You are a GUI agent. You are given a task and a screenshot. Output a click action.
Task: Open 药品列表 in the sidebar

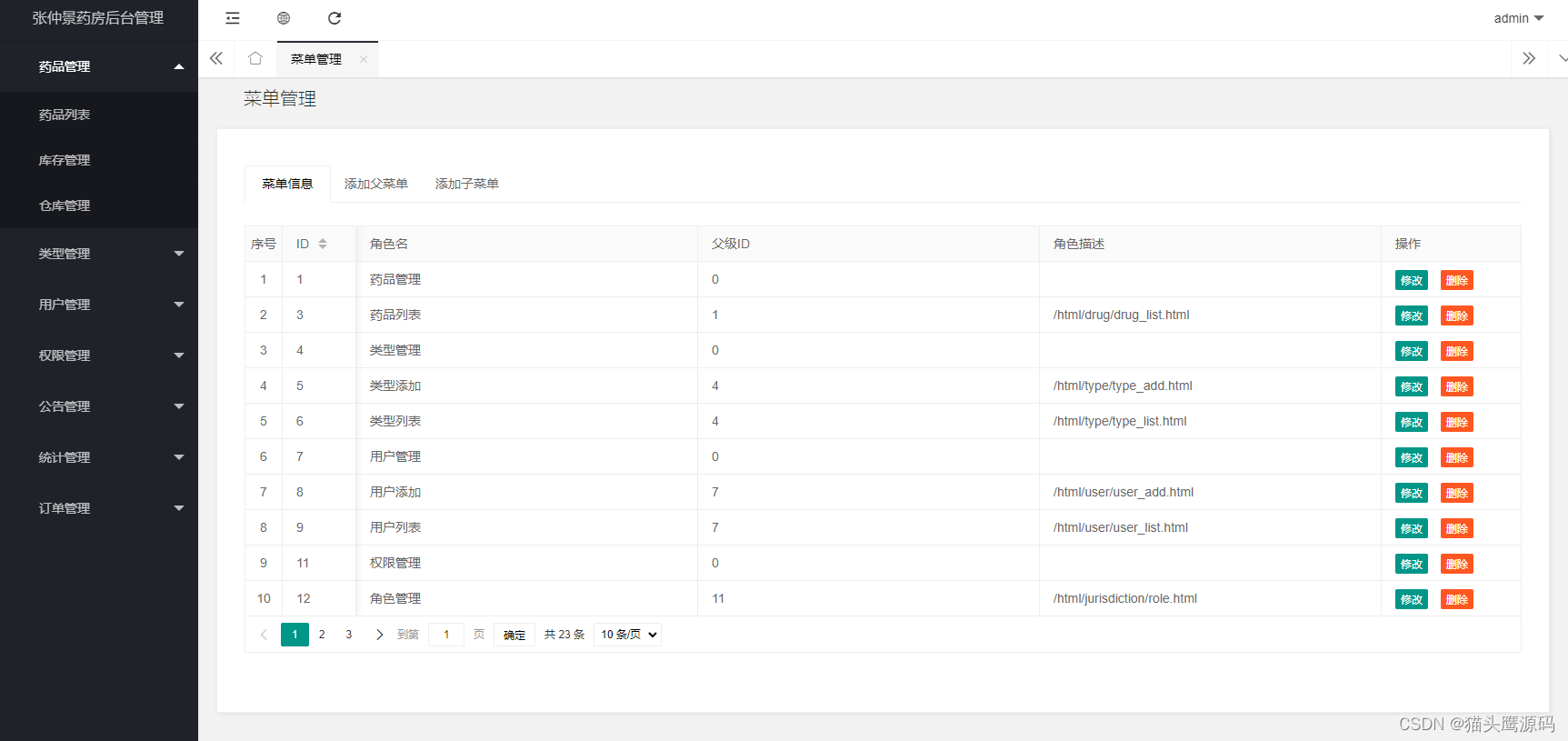tap(99, 115)
